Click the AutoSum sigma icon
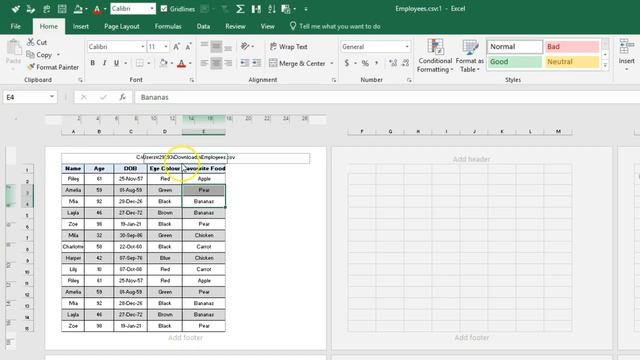The width and height of the screenshot is (640, 360). click(x=240, y=9)
